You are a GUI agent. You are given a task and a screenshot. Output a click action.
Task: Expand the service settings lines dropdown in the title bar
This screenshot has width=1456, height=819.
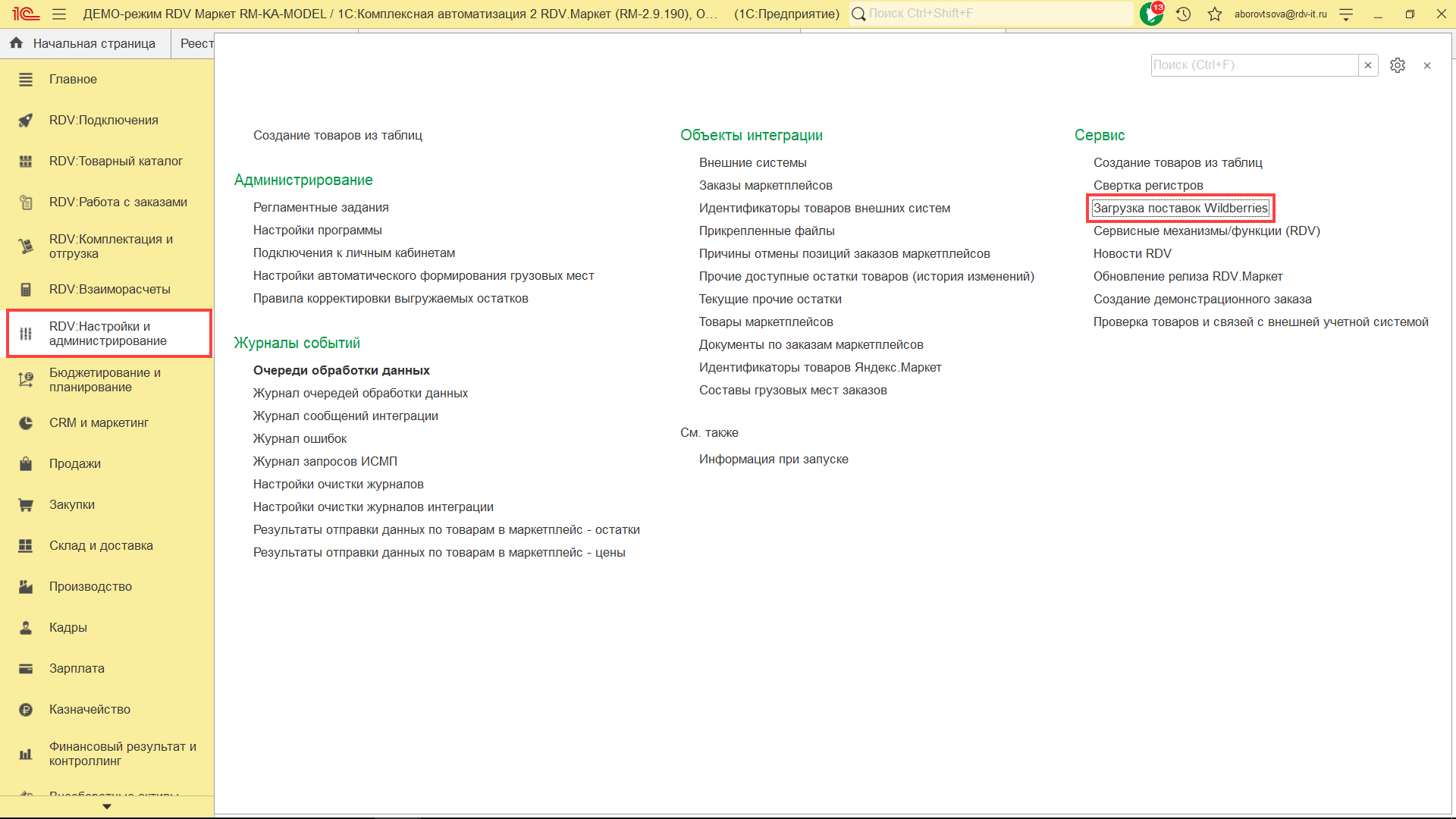pos(1346,14)
